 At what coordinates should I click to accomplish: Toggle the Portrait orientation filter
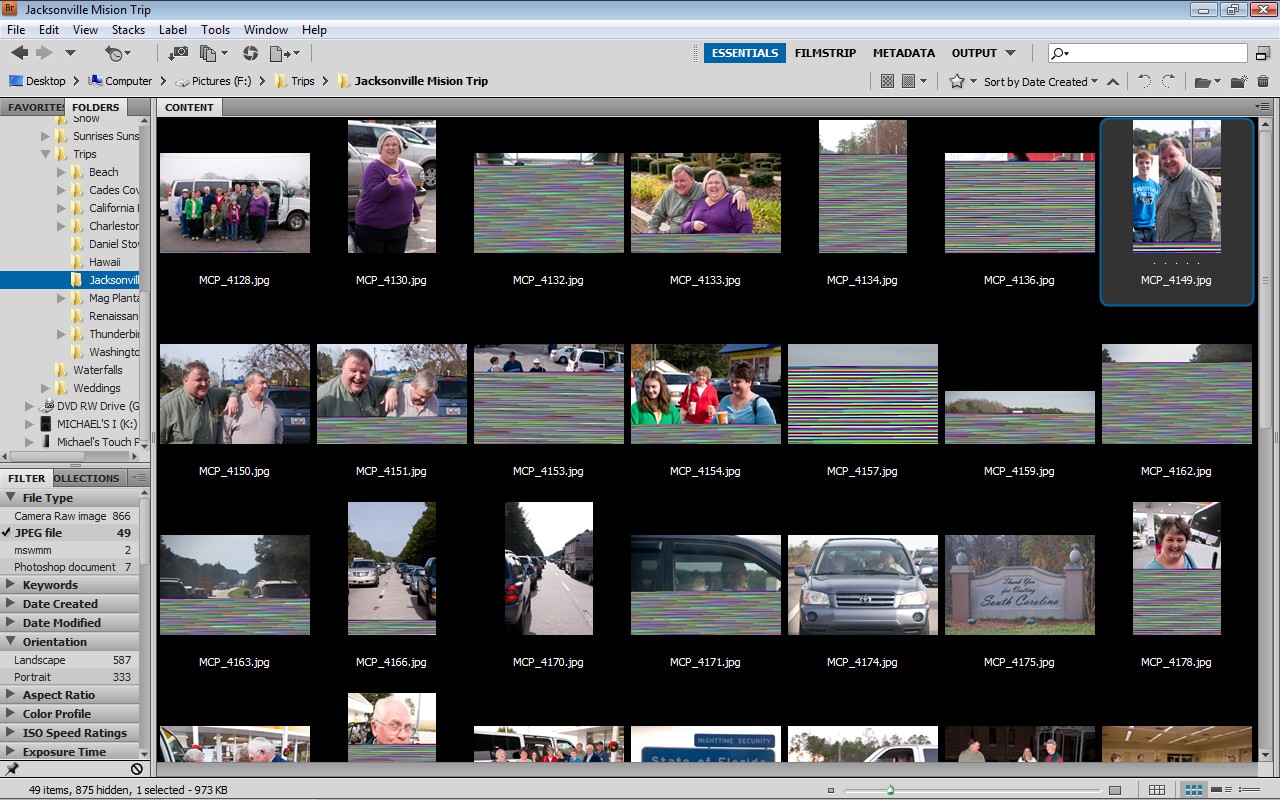68,677
